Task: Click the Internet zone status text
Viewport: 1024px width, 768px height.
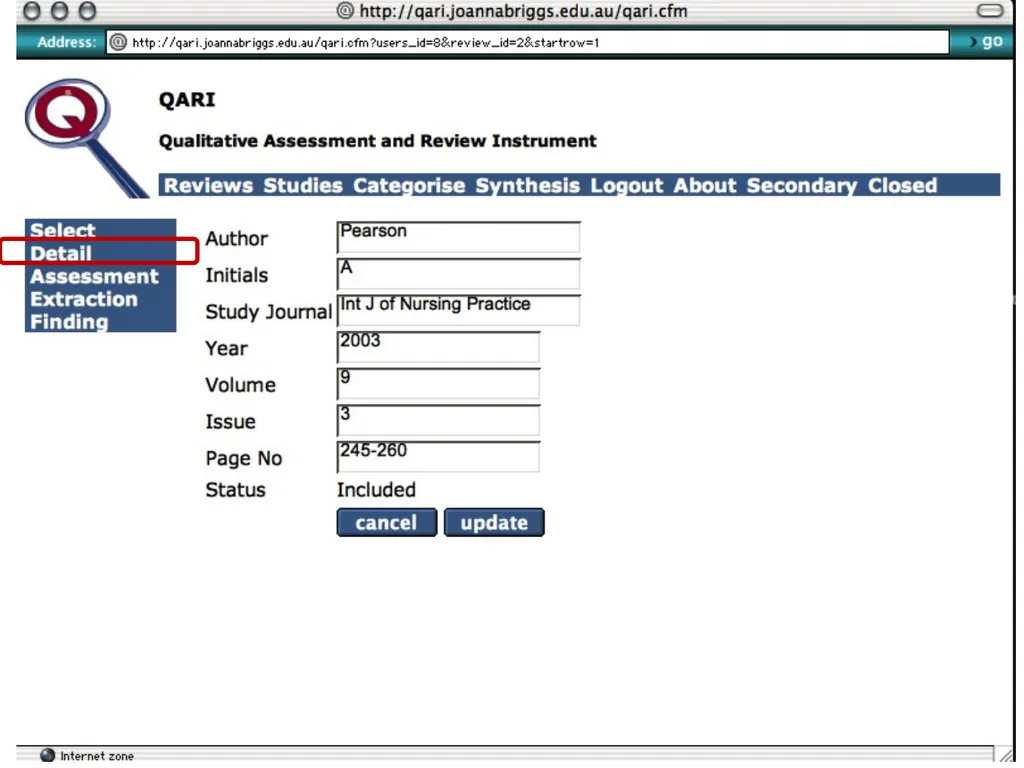Action: [x=97, y=756]
